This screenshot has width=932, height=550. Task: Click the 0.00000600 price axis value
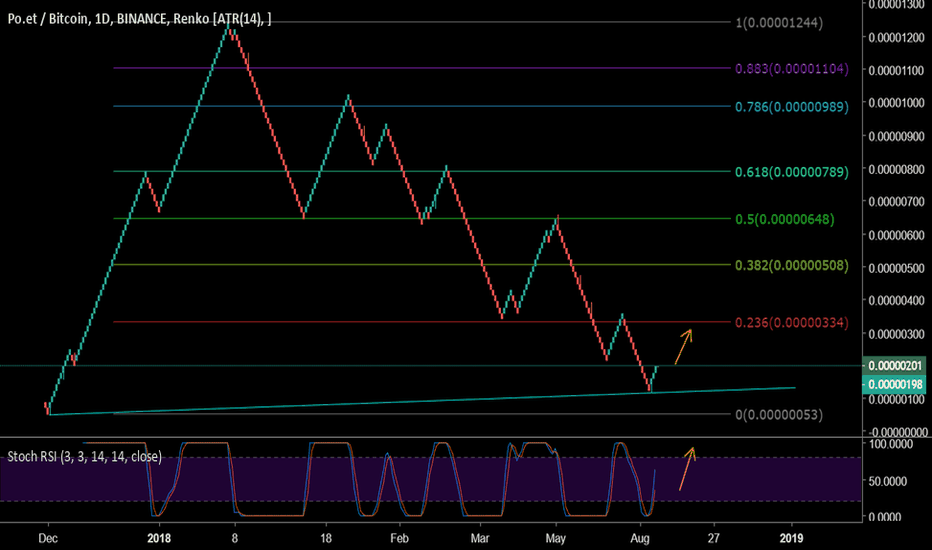click(x=896, y=235)
